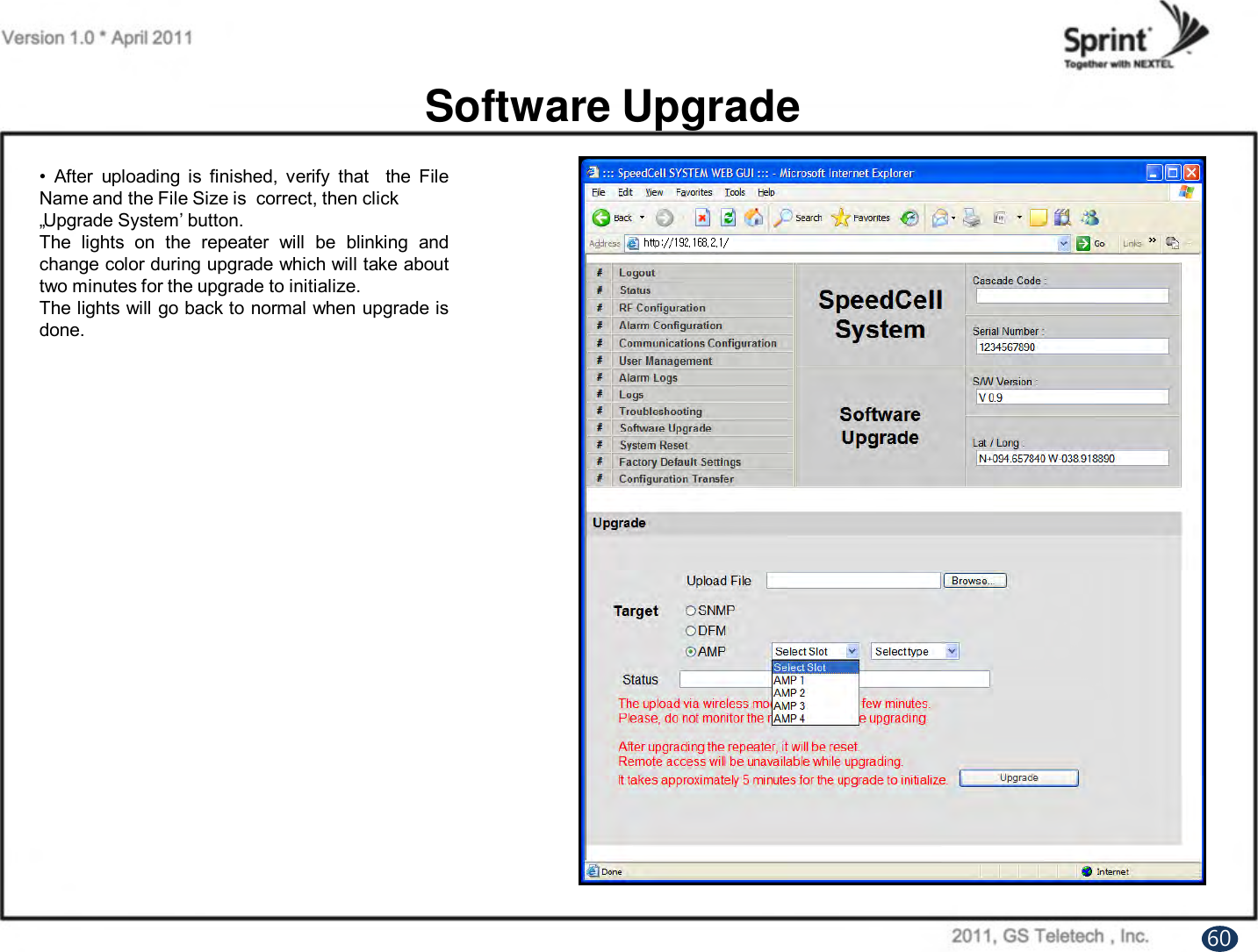This screenshot has height=952, width=1258.
Task: Click the Print printer icon
Action: 971,218
